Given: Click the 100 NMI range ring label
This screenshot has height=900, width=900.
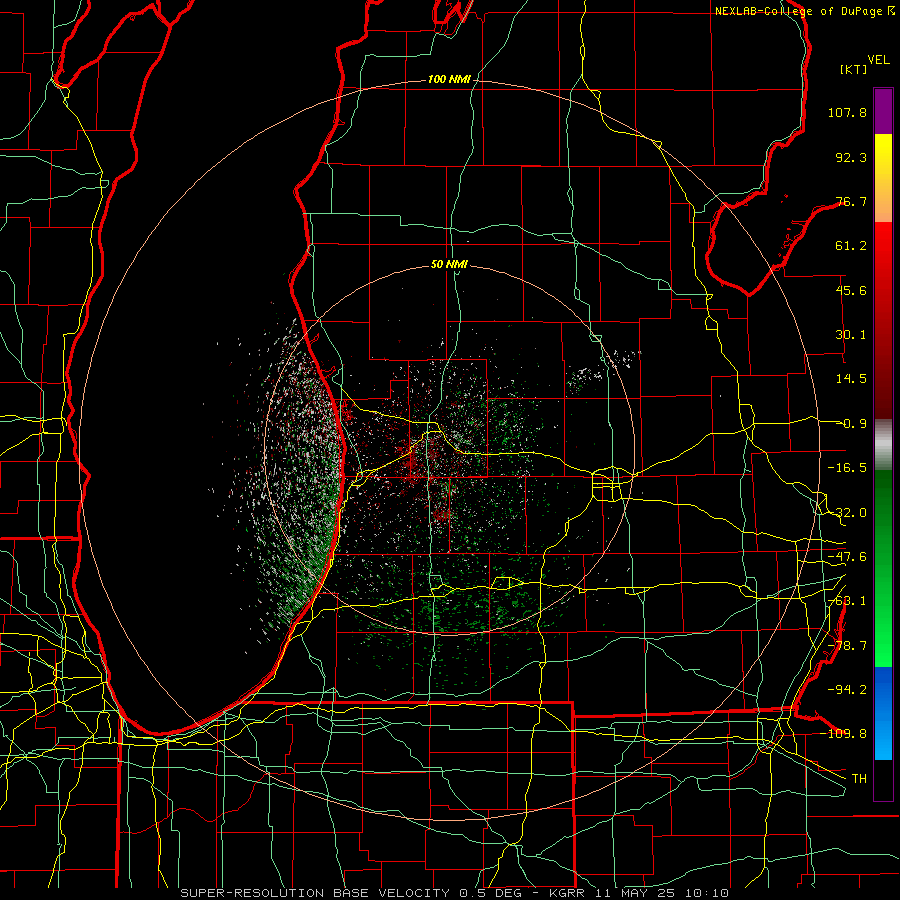Looking at the screenshot, I should coord(449,79).
